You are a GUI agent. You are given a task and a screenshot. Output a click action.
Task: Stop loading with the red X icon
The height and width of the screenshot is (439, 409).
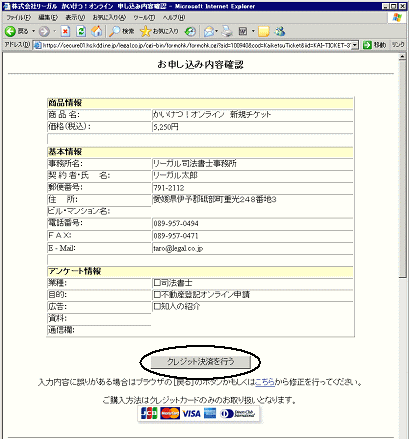[65, 31]
